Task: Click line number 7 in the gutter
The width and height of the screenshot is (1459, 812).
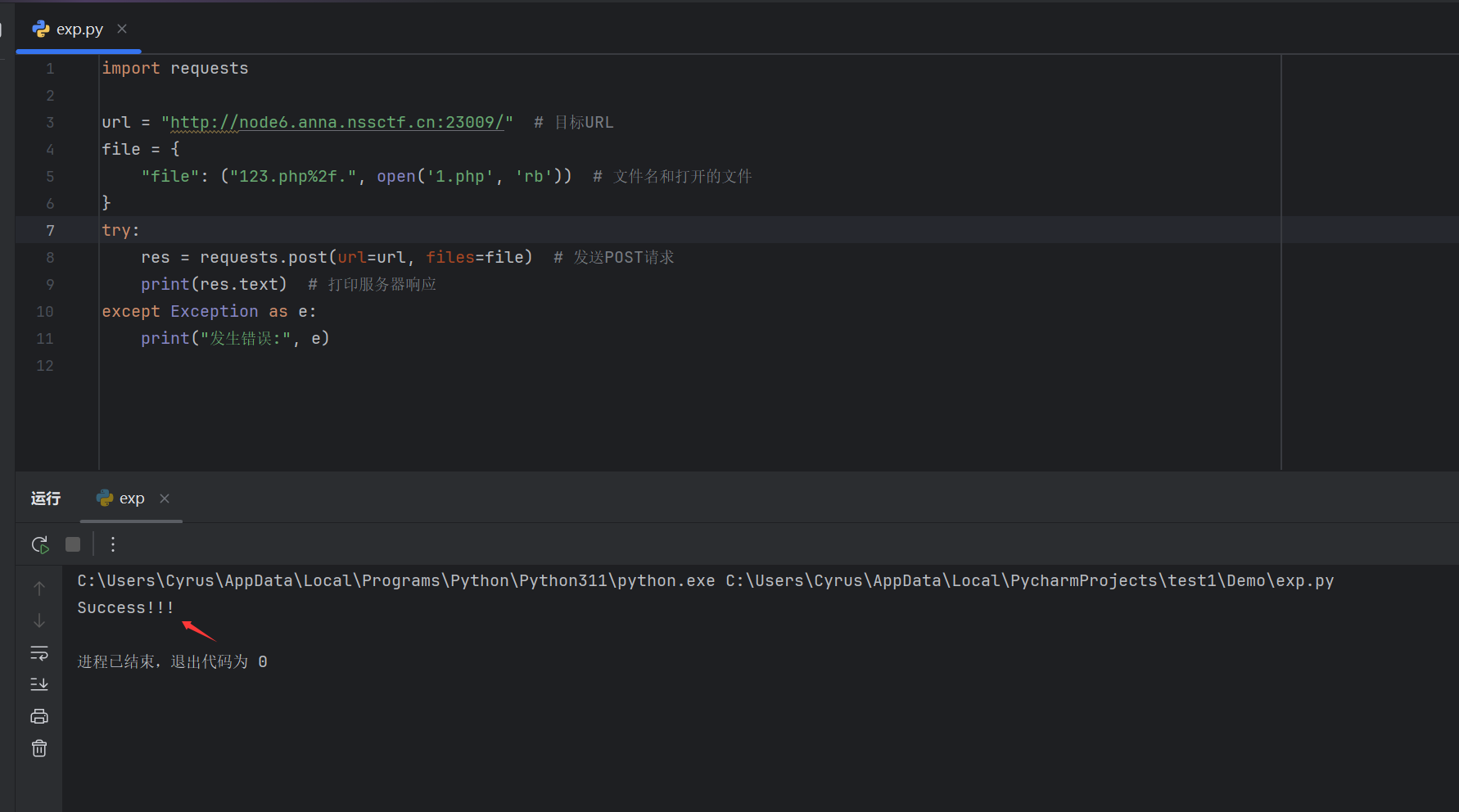Action: [50, 231]
